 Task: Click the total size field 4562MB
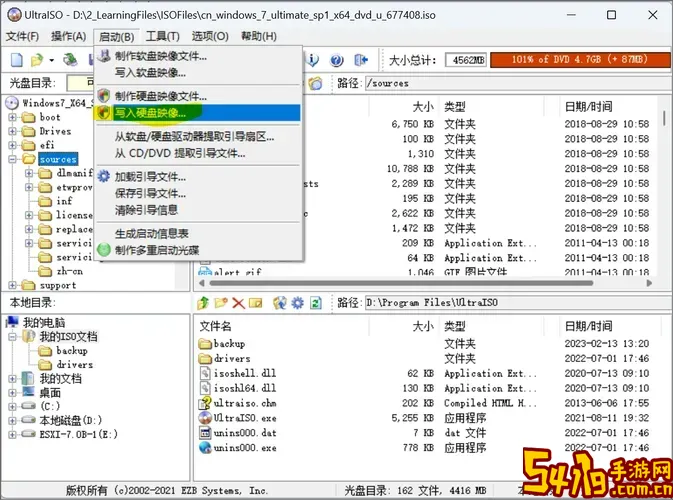click(x=466, y=60)
